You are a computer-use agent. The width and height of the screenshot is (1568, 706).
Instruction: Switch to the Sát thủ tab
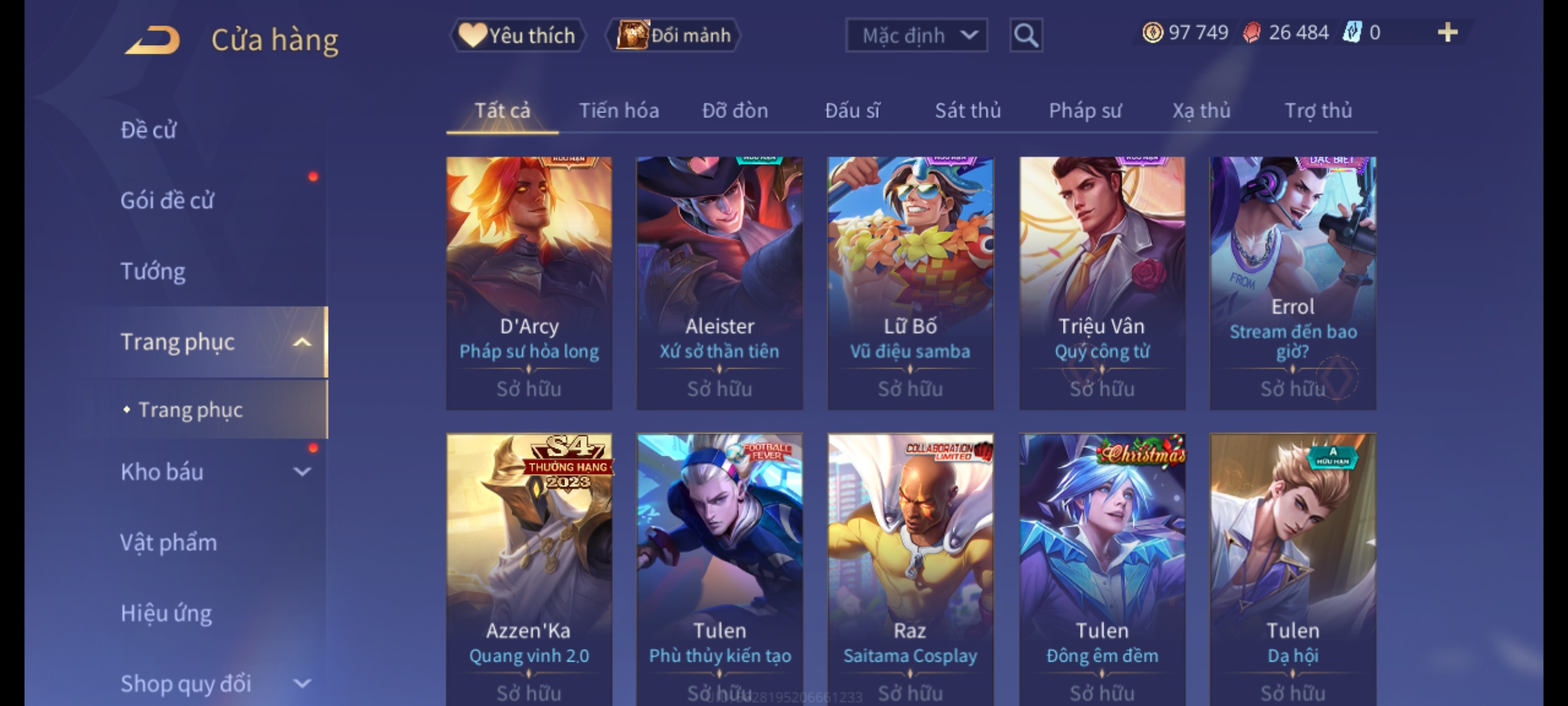968,110
